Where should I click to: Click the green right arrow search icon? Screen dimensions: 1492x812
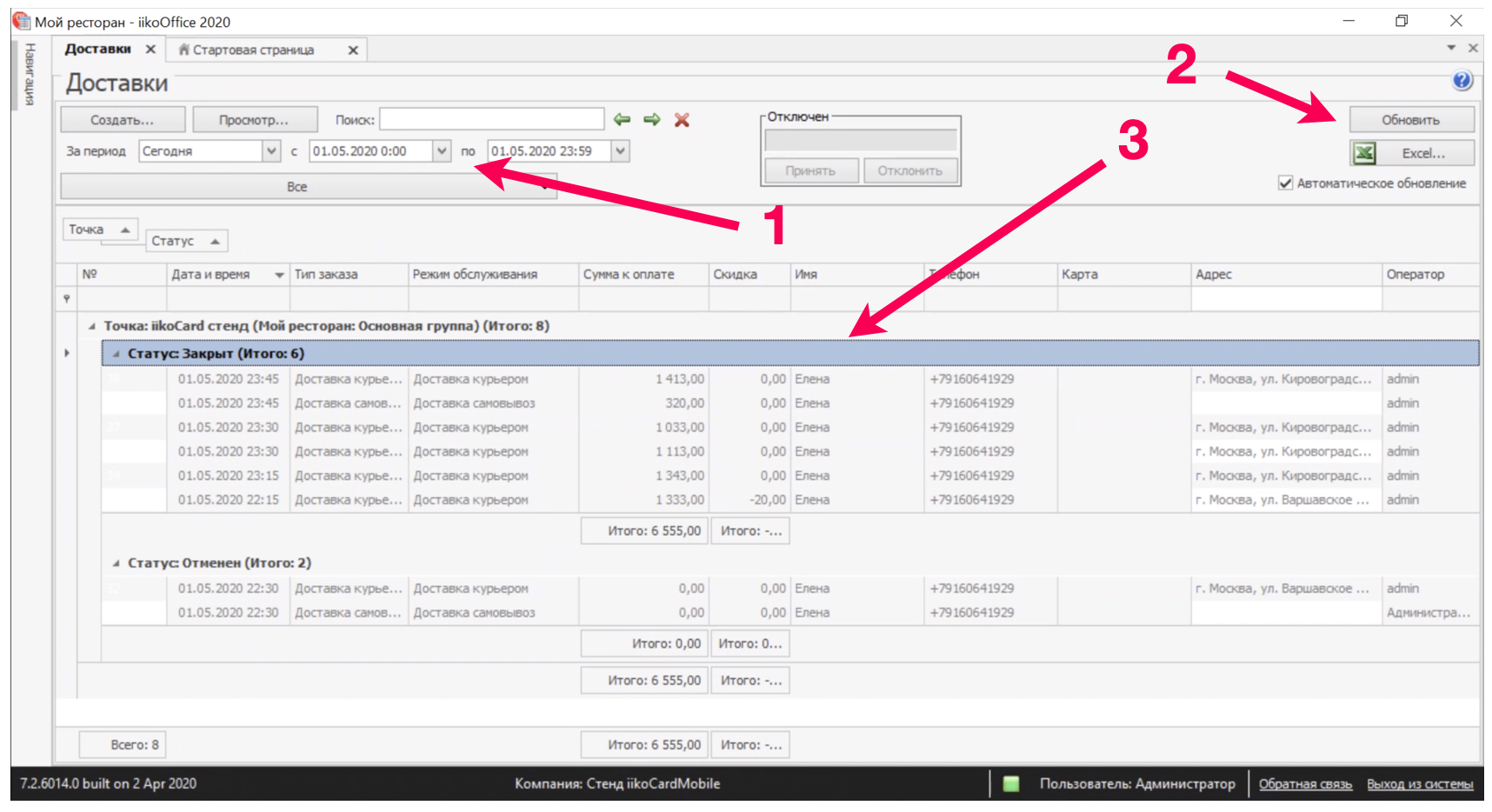point(652,120)
